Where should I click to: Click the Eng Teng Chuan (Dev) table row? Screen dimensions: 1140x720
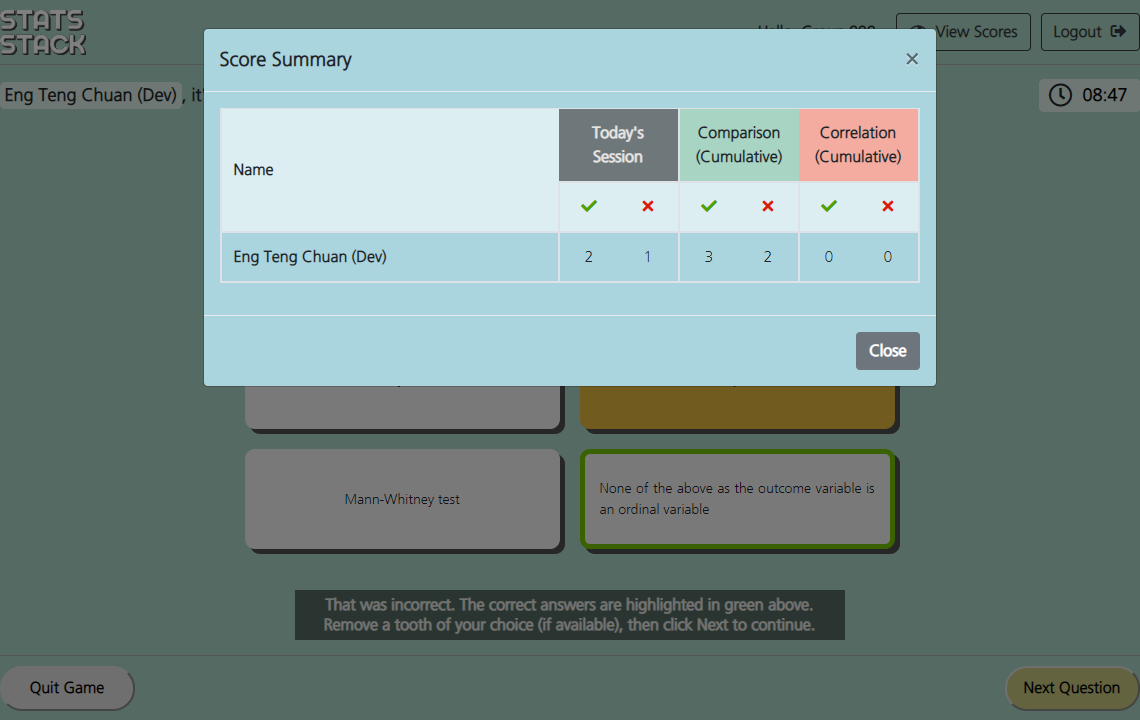point(389,257)
